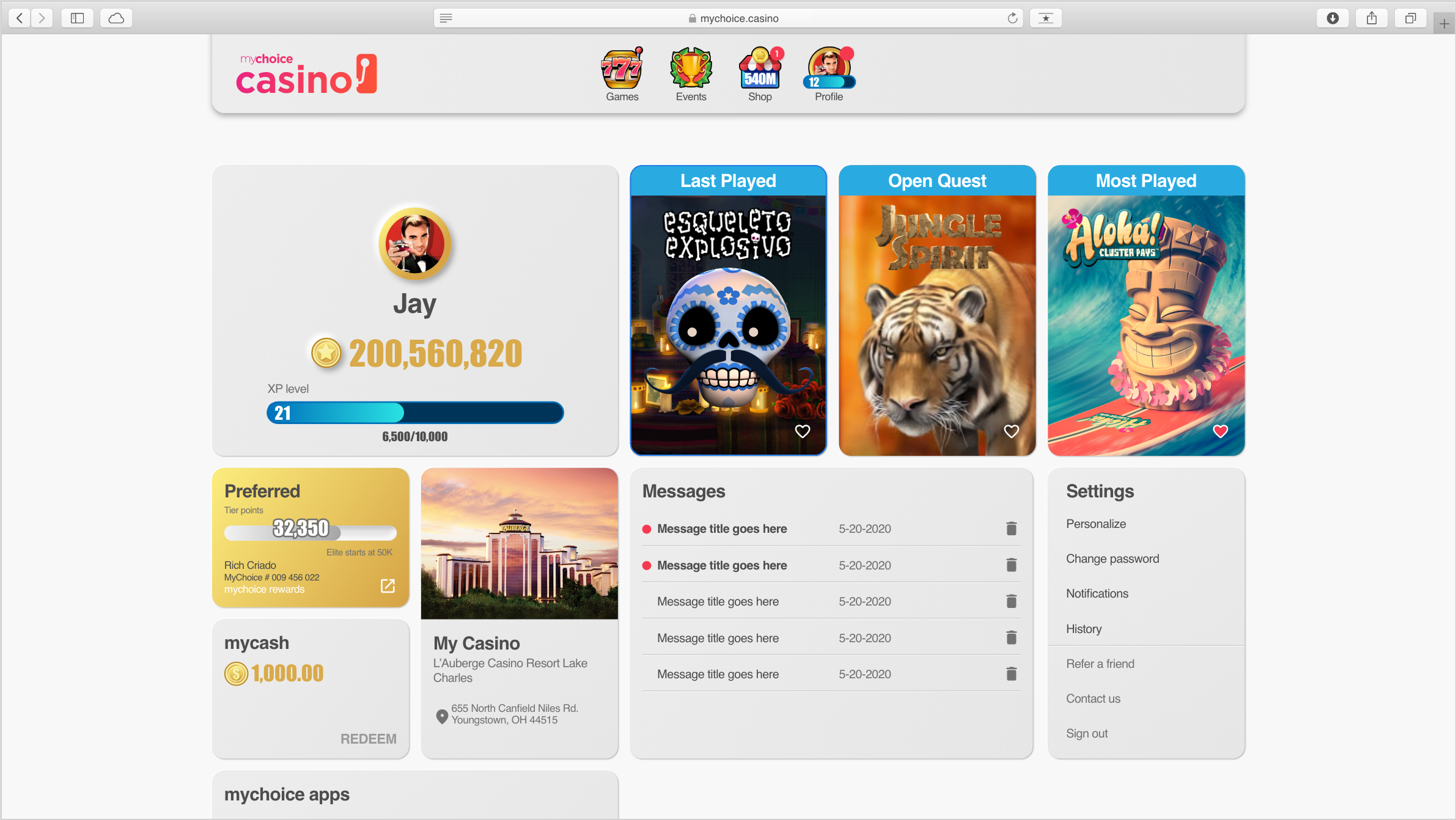Go forward with the browser forward arrow
The height and width of the screenshot is (820, 1456).
(42, 18)
